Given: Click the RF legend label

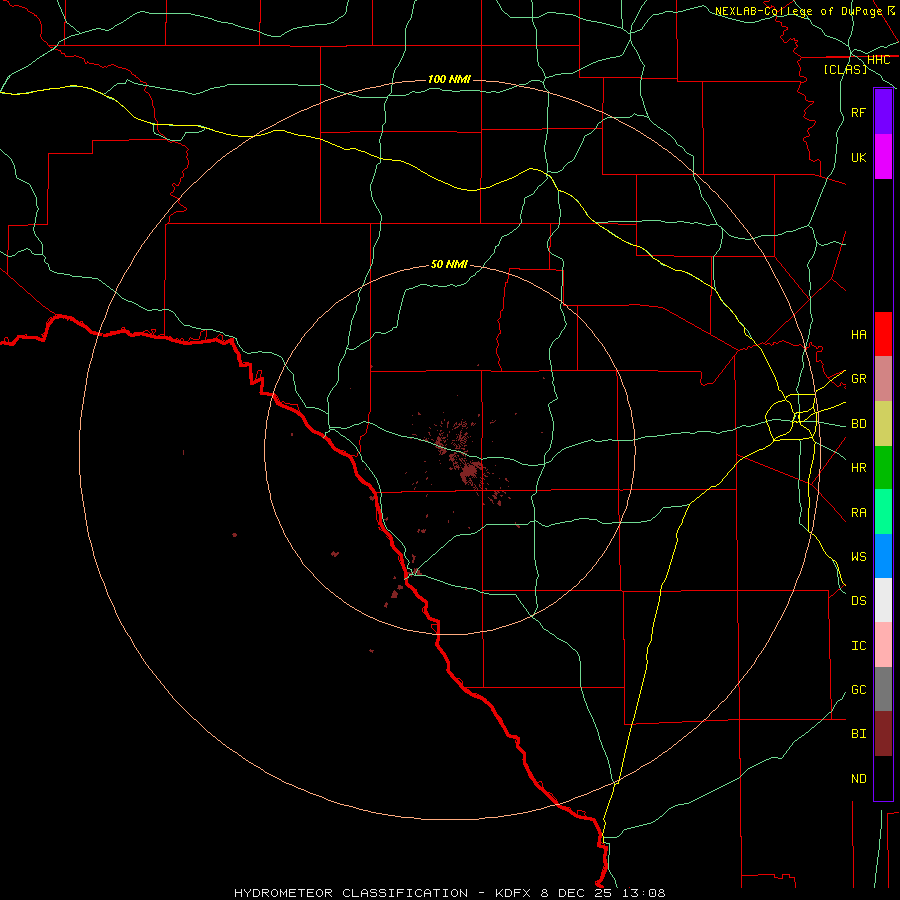Looking at the screenshot, I should tap(859, 112).
